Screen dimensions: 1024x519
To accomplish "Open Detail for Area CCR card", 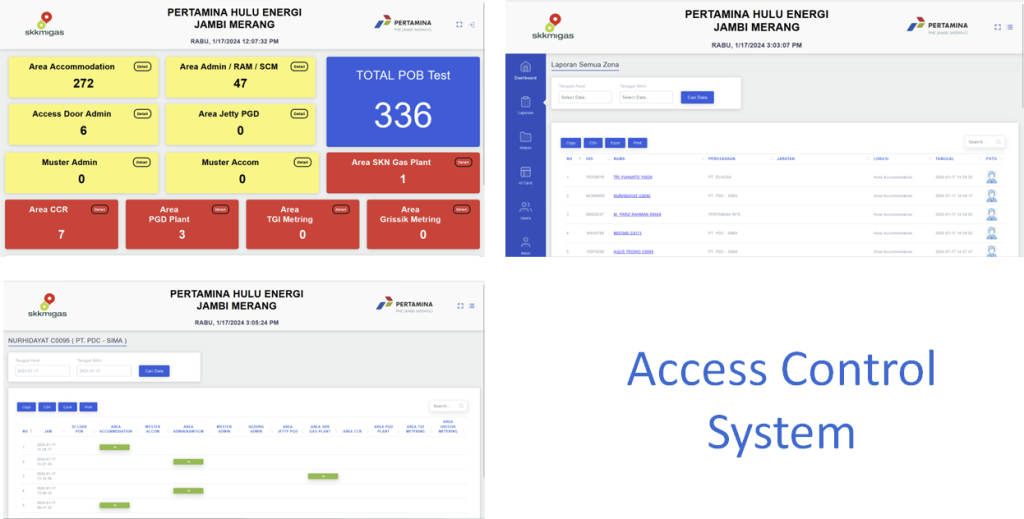I will coord(99,210).
